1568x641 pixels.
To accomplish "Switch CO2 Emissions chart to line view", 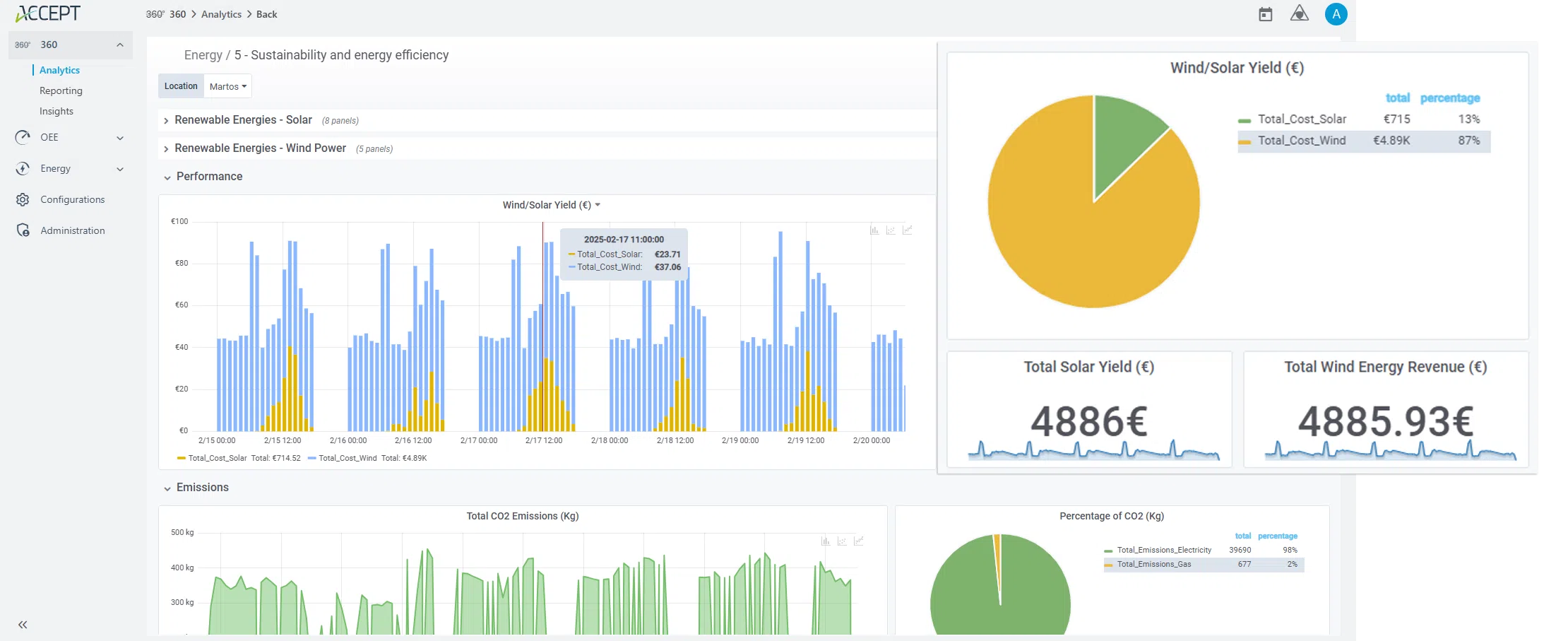I will tap(859, 541).
